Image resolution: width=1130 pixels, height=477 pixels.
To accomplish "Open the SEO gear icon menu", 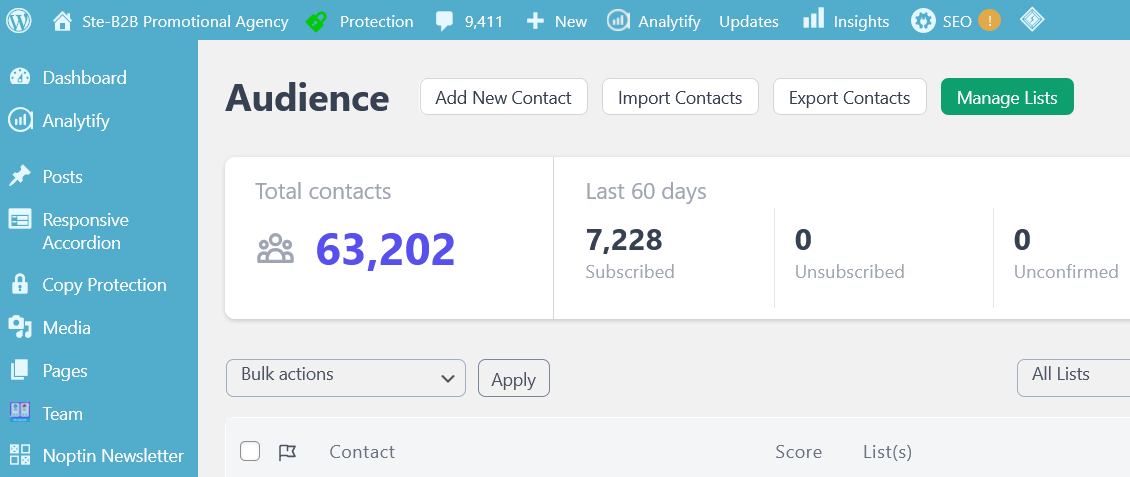I will click(x=923, y=21).
